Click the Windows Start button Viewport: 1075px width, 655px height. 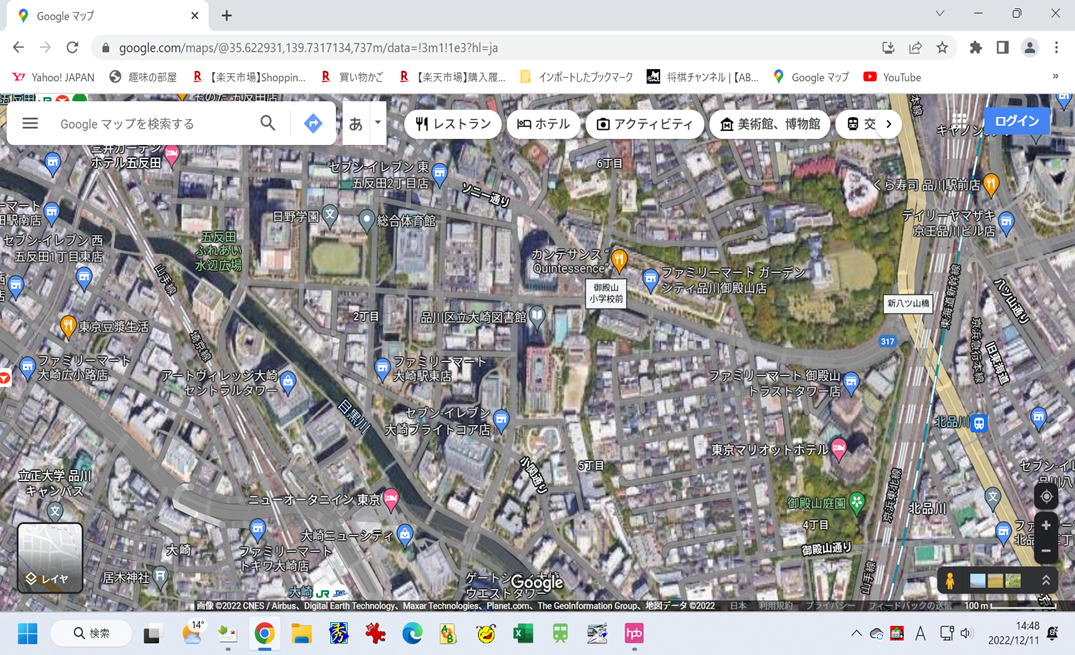[x=27, y=634]
